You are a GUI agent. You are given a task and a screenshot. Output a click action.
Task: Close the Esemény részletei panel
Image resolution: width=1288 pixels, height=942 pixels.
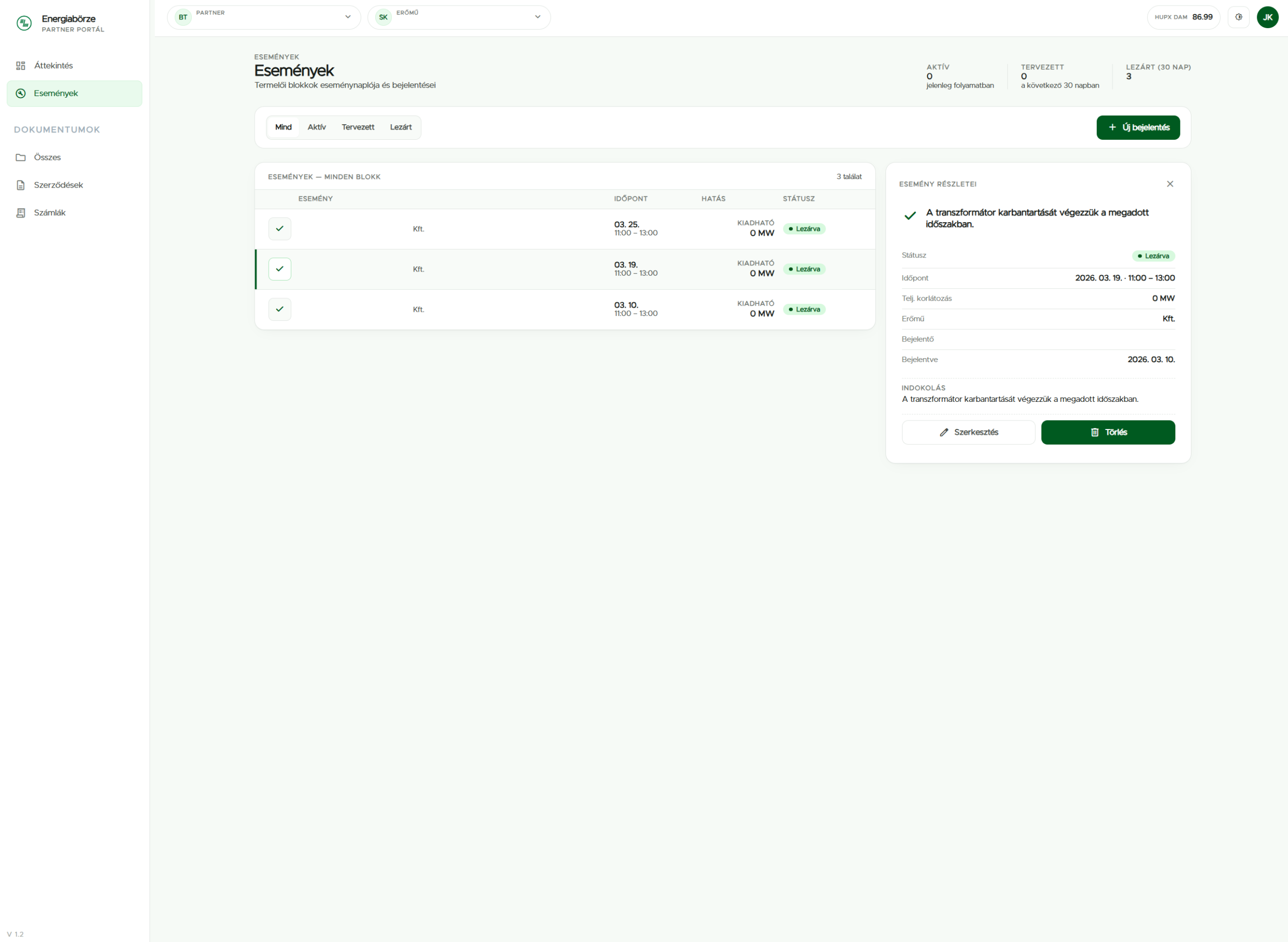1169,184
